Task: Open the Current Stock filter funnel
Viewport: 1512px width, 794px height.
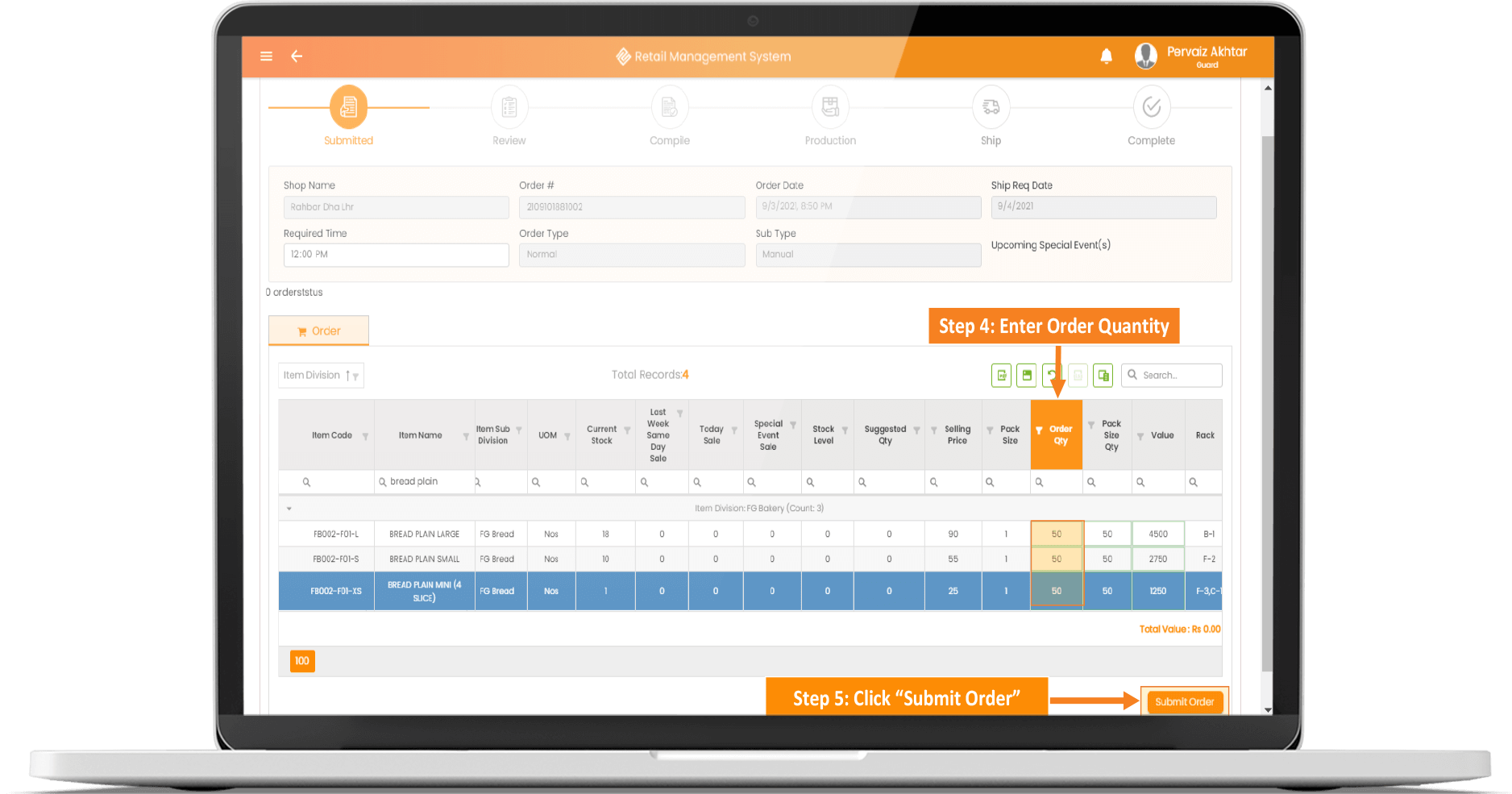Action: (x=627, y=430)
